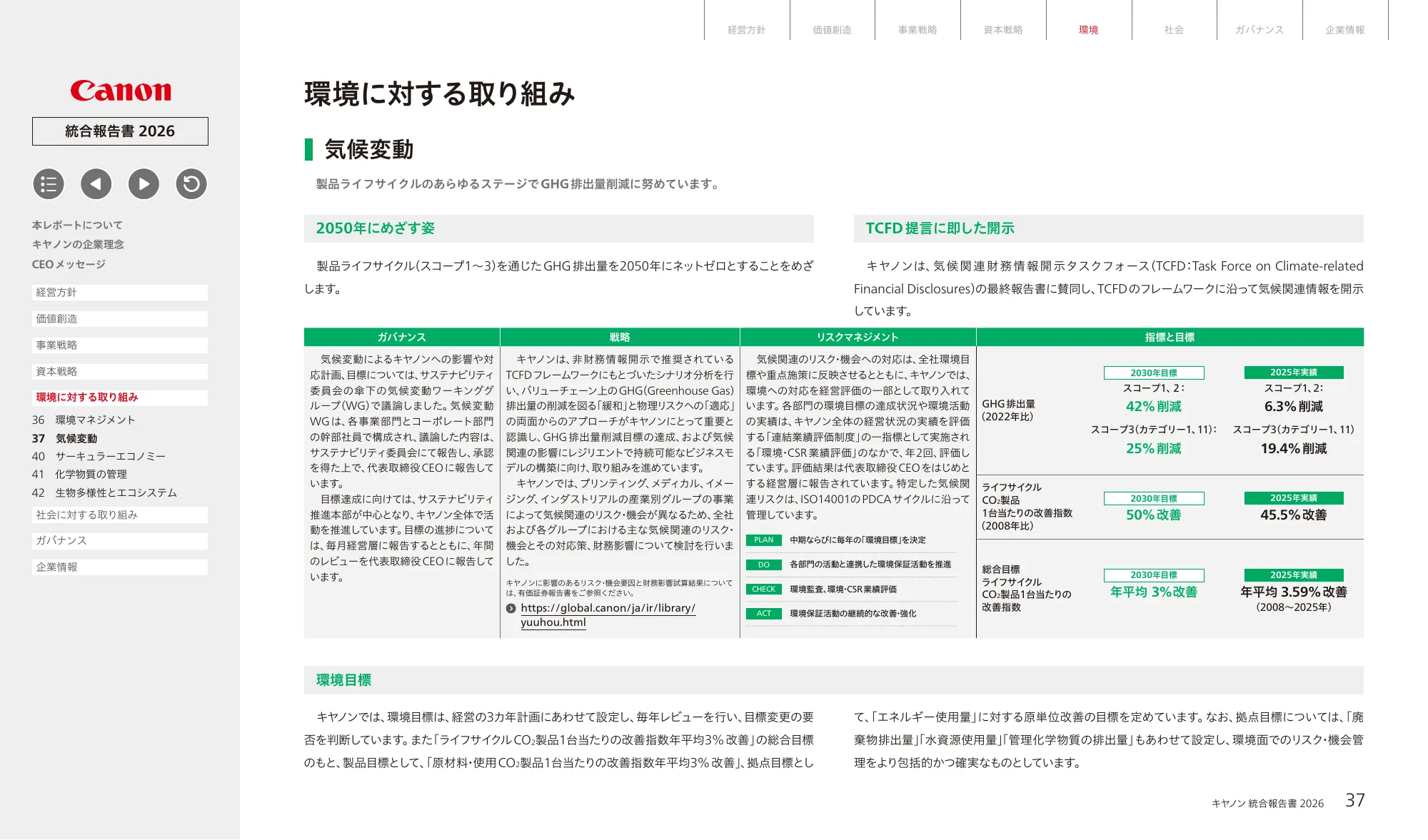The width and height of the screenshot is (1428, 840).
Task: Open the 事業戦略 top tab
Action: (917, 29)
